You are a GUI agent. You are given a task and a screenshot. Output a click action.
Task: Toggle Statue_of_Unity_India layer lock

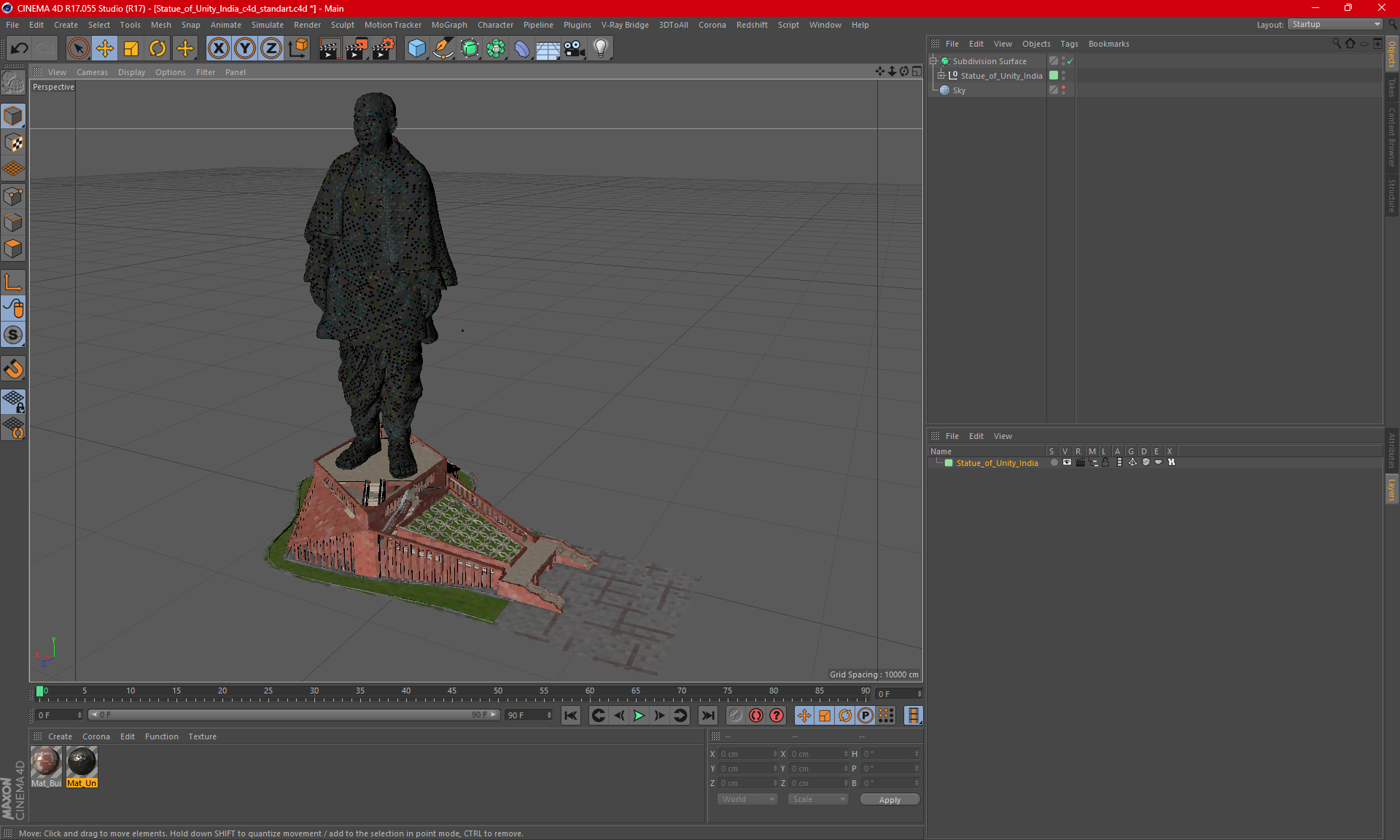tap(1105, 463)
